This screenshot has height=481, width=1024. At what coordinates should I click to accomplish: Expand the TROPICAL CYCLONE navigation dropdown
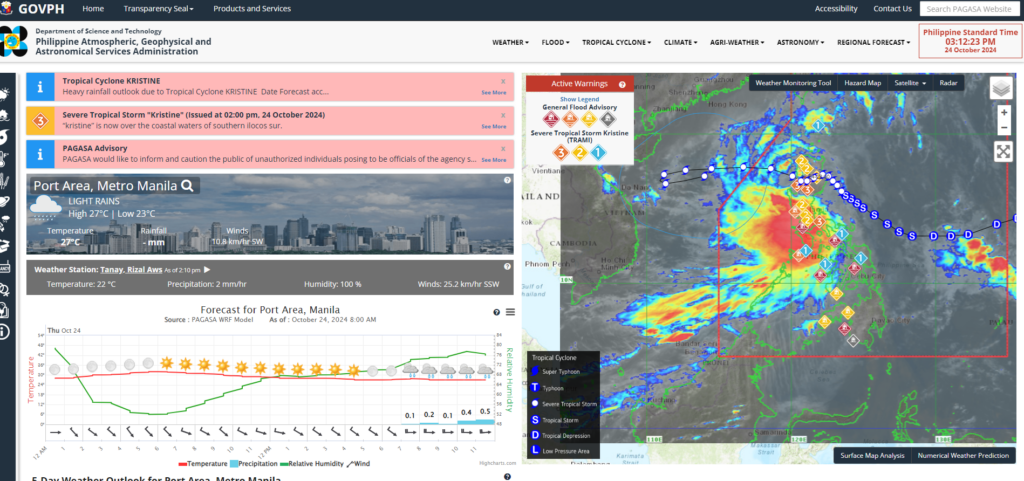[x=616, y=42]
